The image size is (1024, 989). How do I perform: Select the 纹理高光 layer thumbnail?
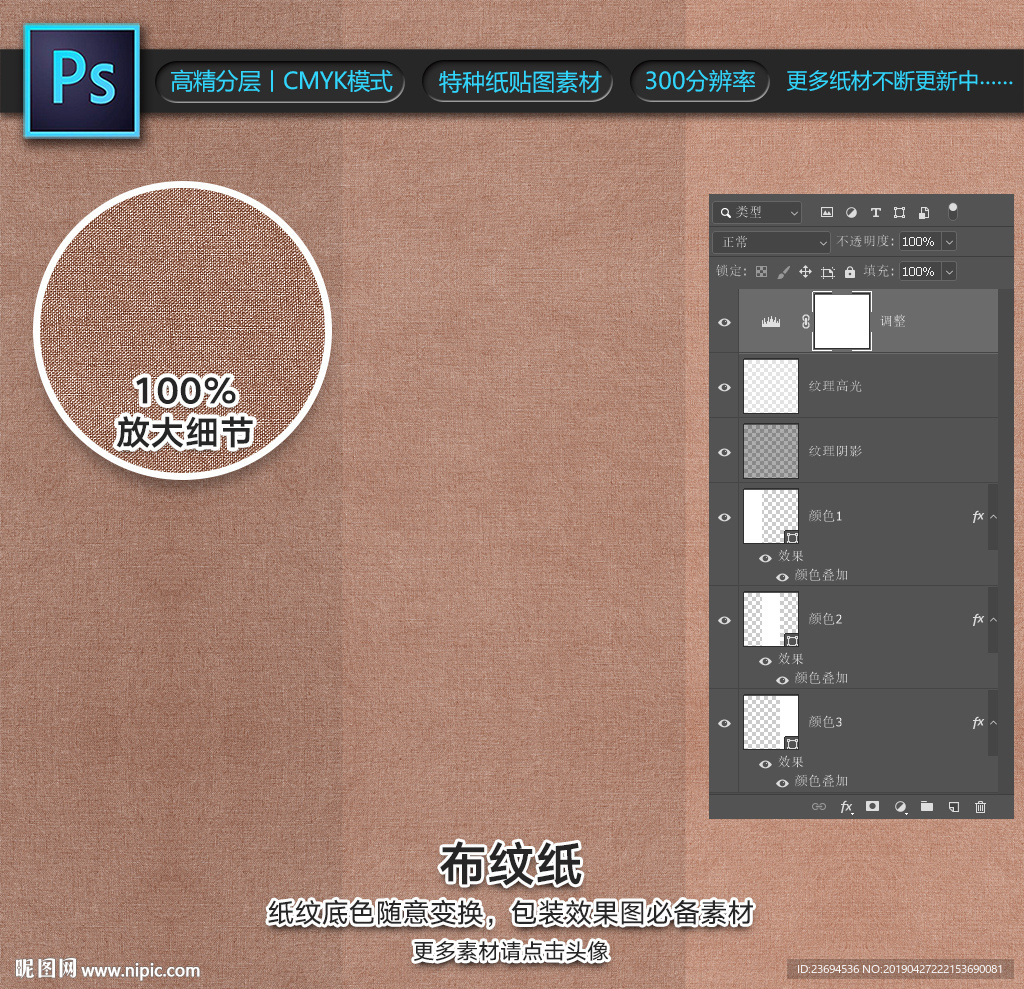[771, 386]
